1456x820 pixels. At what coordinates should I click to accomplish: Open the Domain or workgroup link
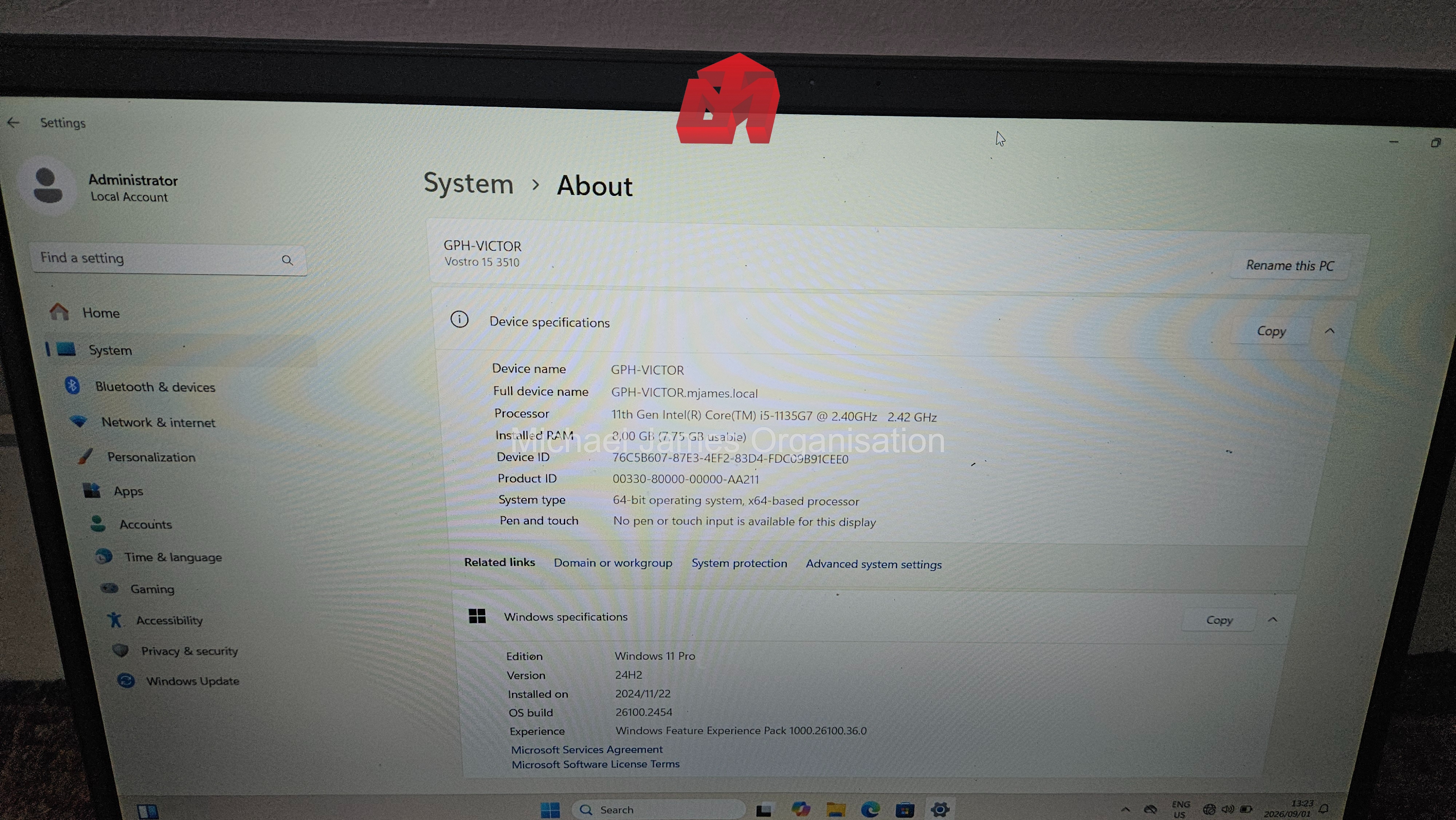pyautogui.click(x=613, y=563)
